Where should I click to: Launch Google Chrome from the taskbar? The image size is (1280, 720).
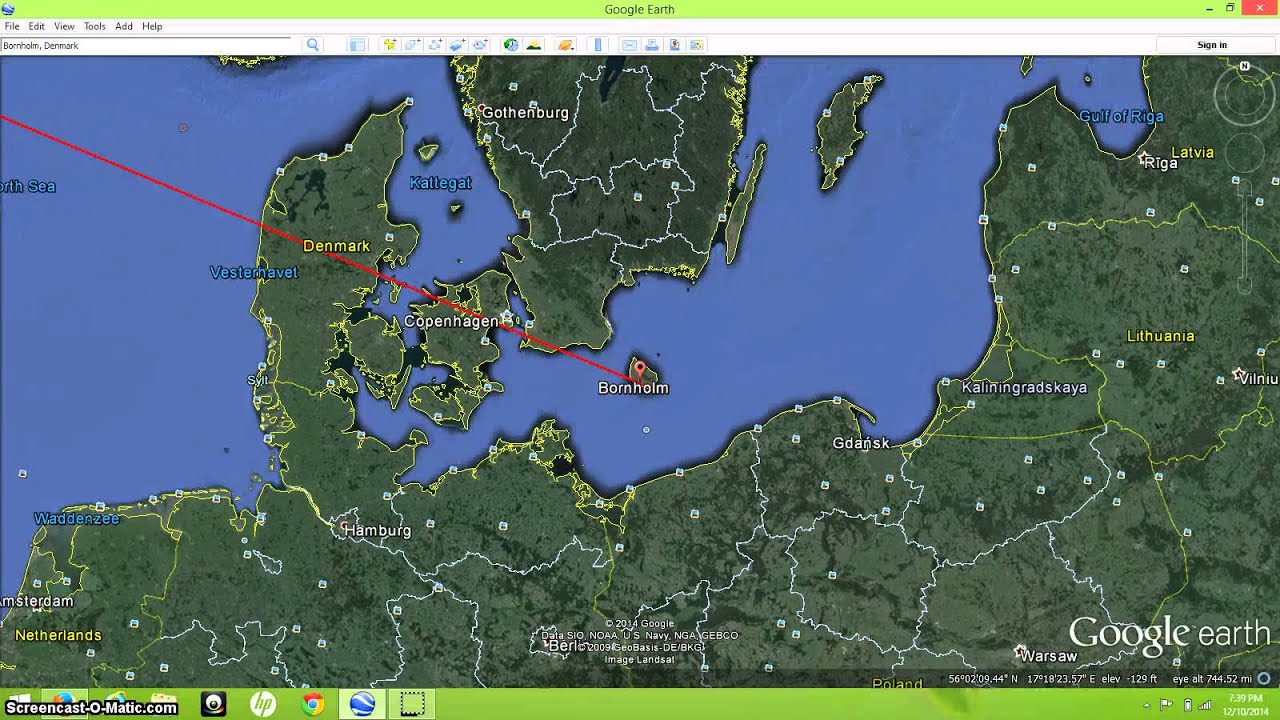point(313,704)
